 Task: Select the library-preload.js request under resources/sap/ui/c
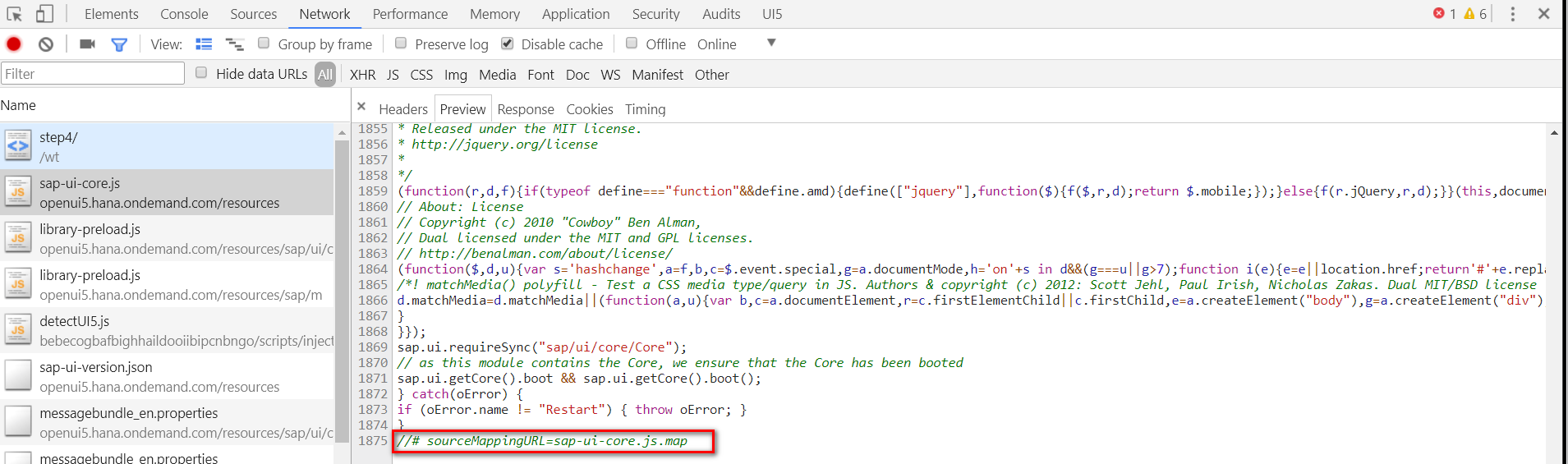(168, 238)
